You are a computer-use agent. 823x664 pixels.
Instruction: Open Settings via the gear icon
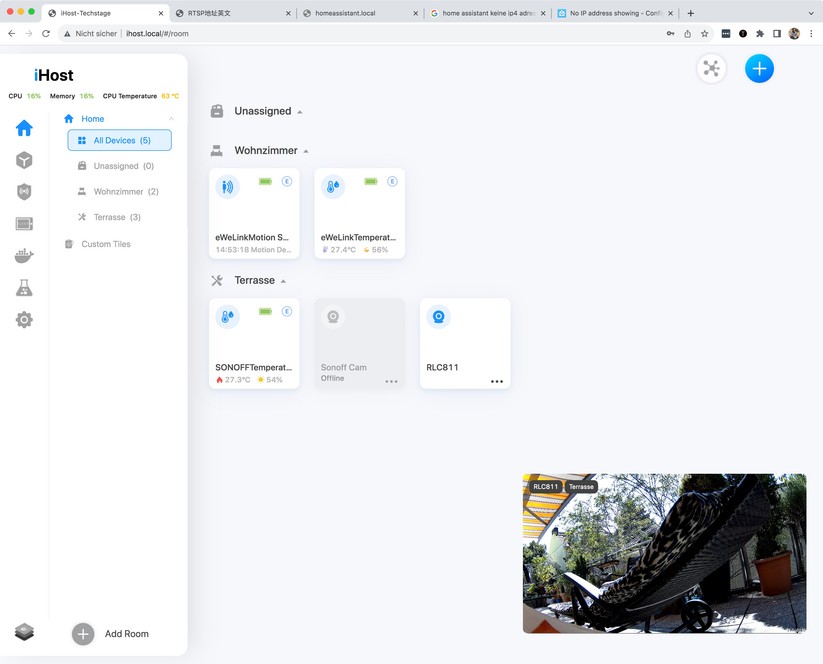point(24,319)
